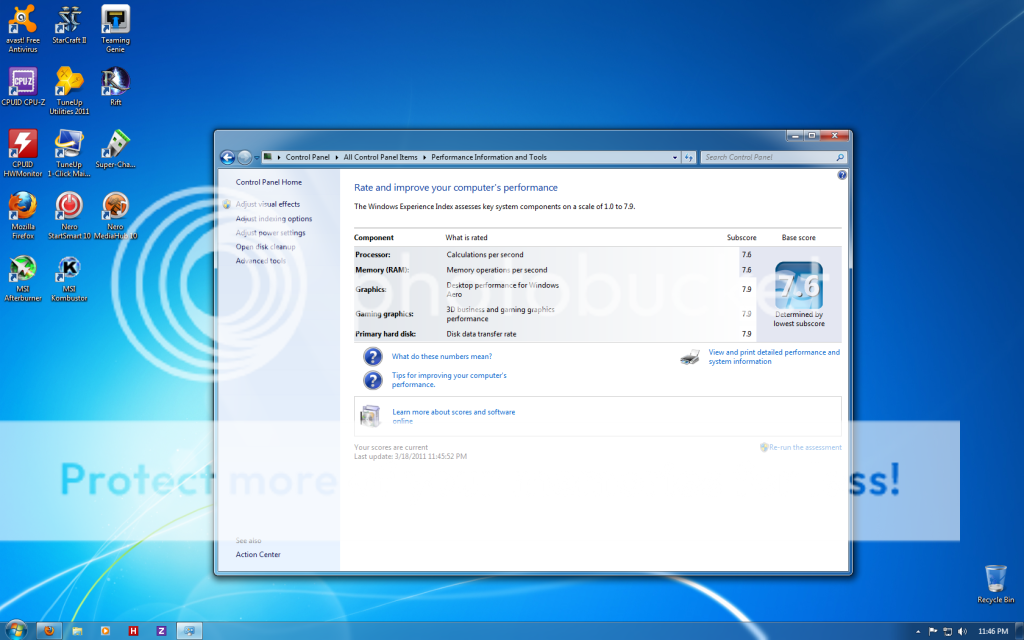Click the blue help question mark in the window corner
Screen dimensions: 1024x640
pyautogui.click(x=842, y=175)
